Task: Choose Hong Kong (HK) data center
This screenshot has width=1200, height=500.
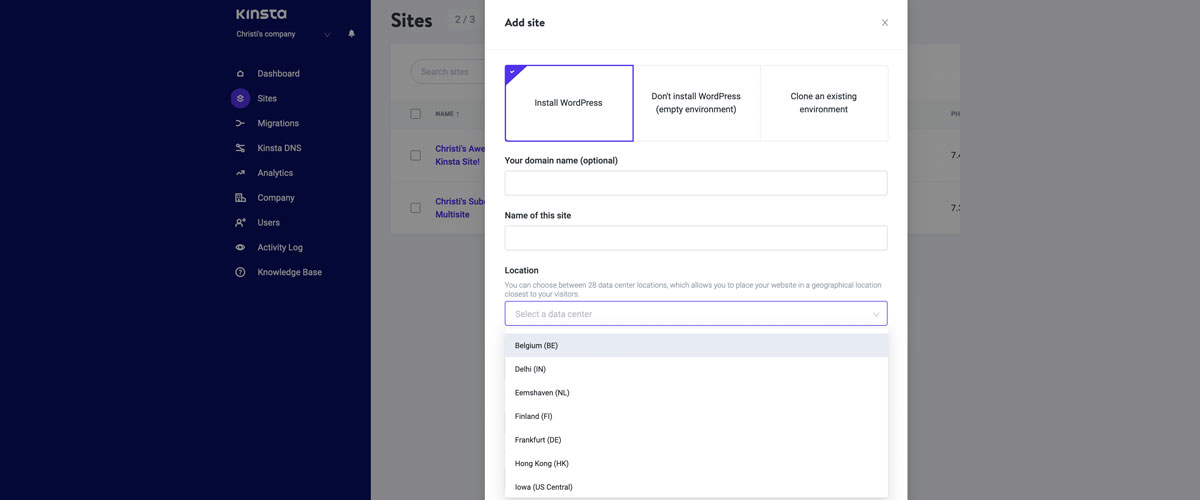Action: point(696,464)
